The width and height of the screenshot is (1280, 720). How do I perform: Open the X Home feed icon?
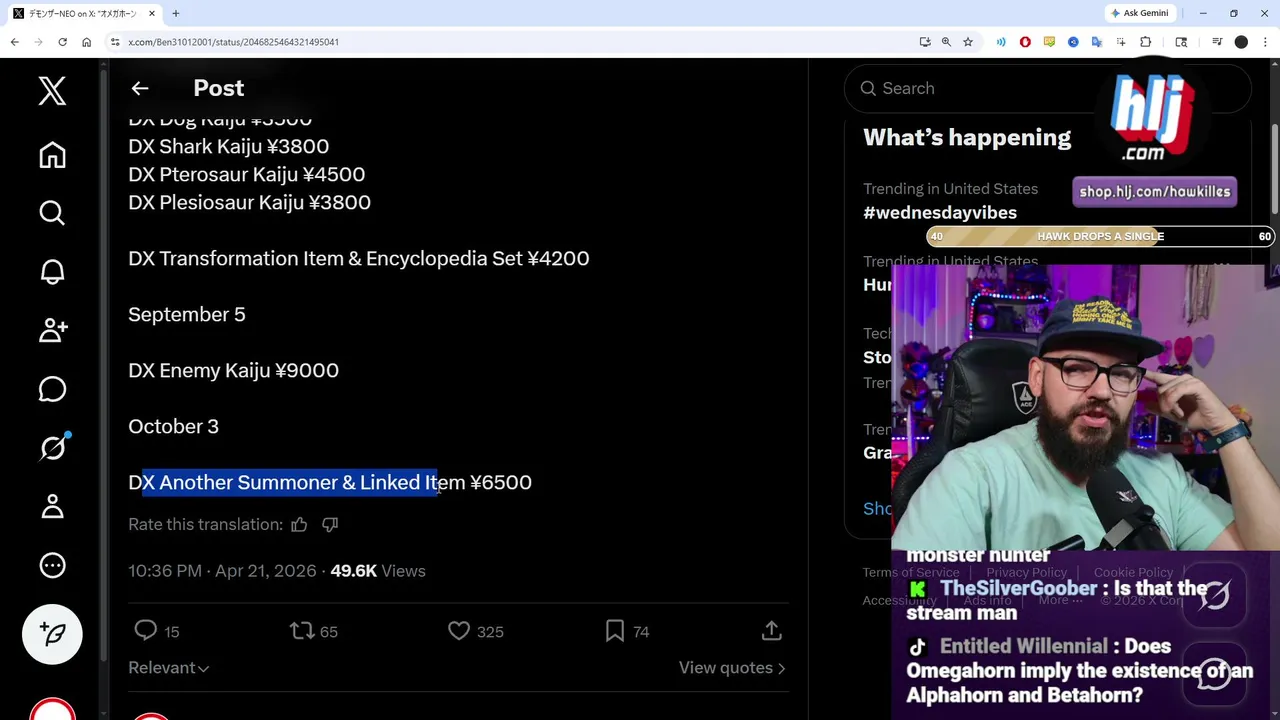pos(52,154)
